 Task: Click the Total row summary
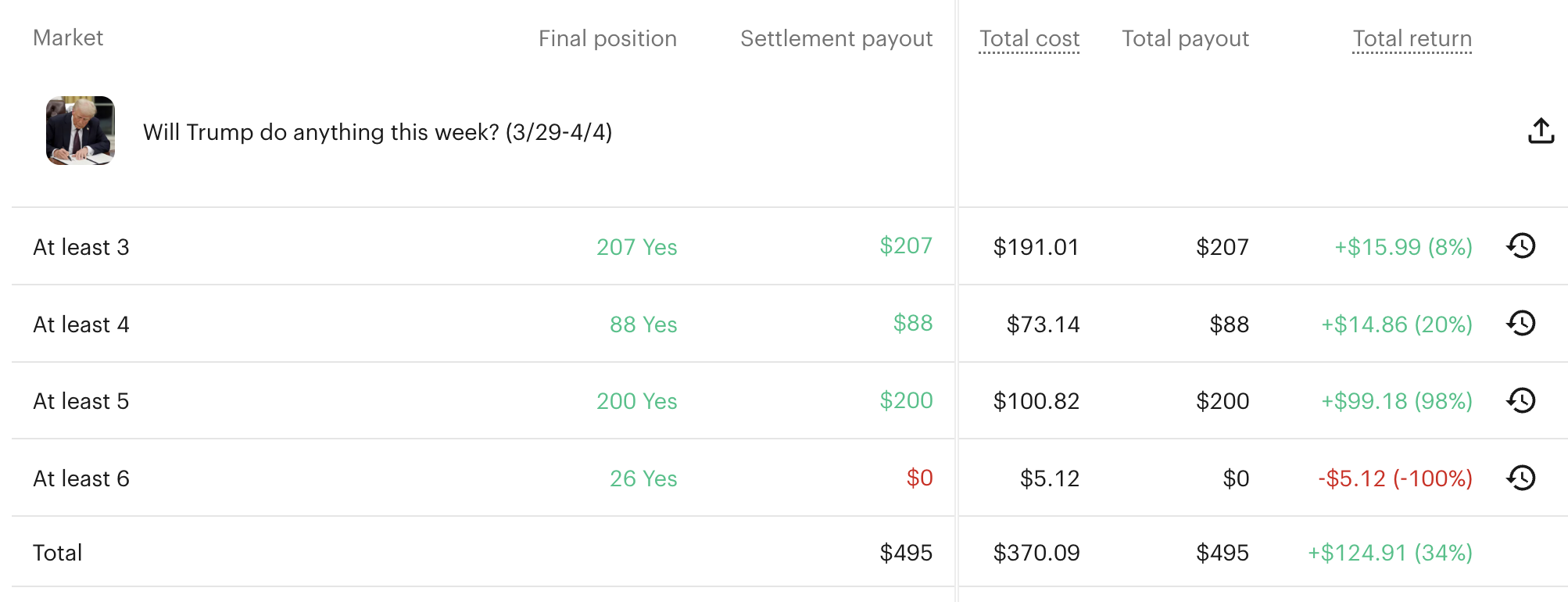tap(58, 552)
